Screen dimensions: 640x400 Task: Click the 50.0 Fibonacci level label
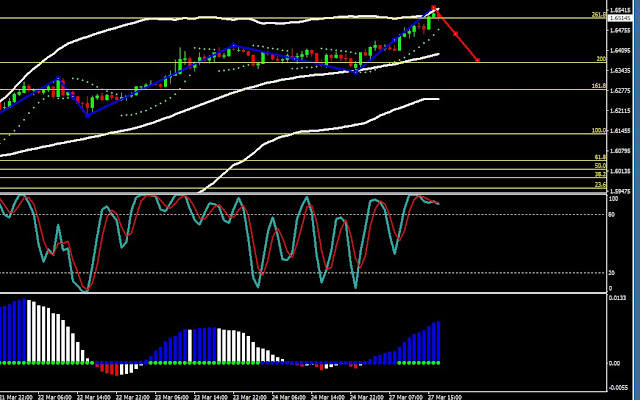[x=600, y=166]
